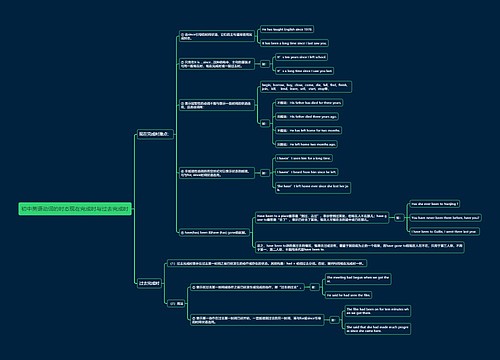Click 'He left home two months ago' node

pyautogui.click(x=306, y=144)
